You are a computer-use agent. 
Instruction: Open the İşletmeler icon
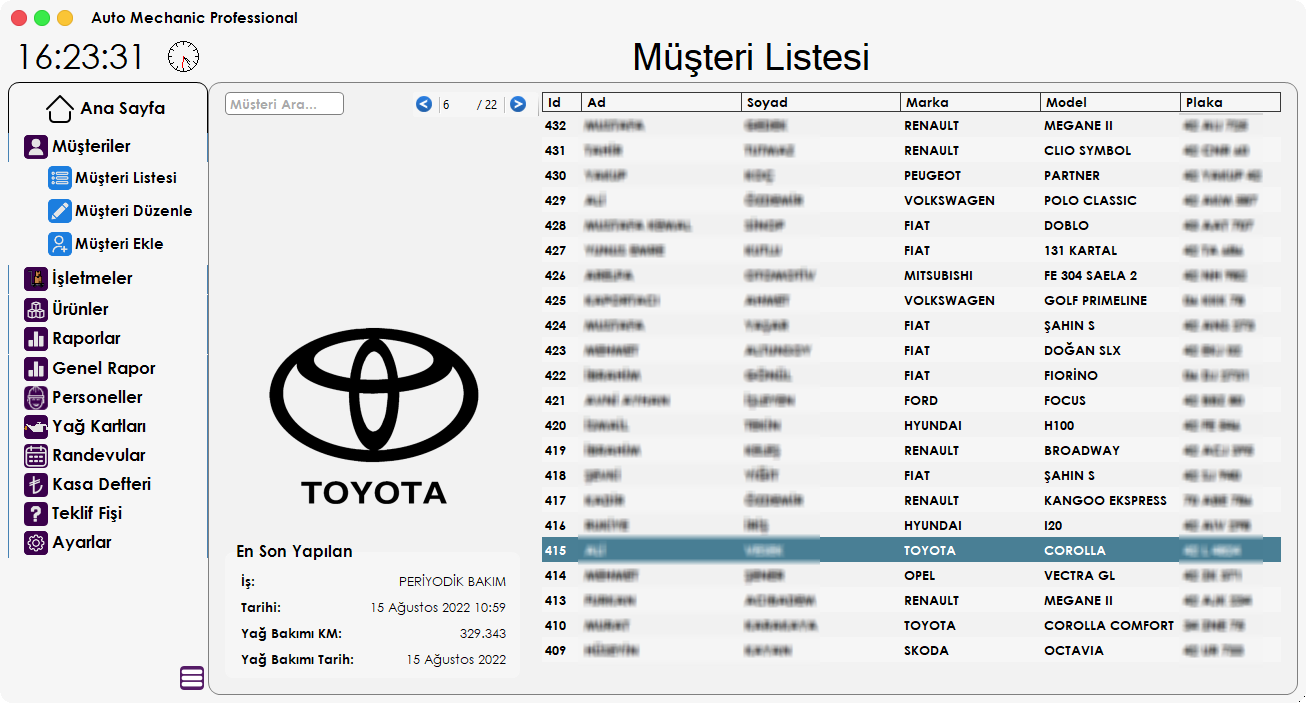pos(36,278)
